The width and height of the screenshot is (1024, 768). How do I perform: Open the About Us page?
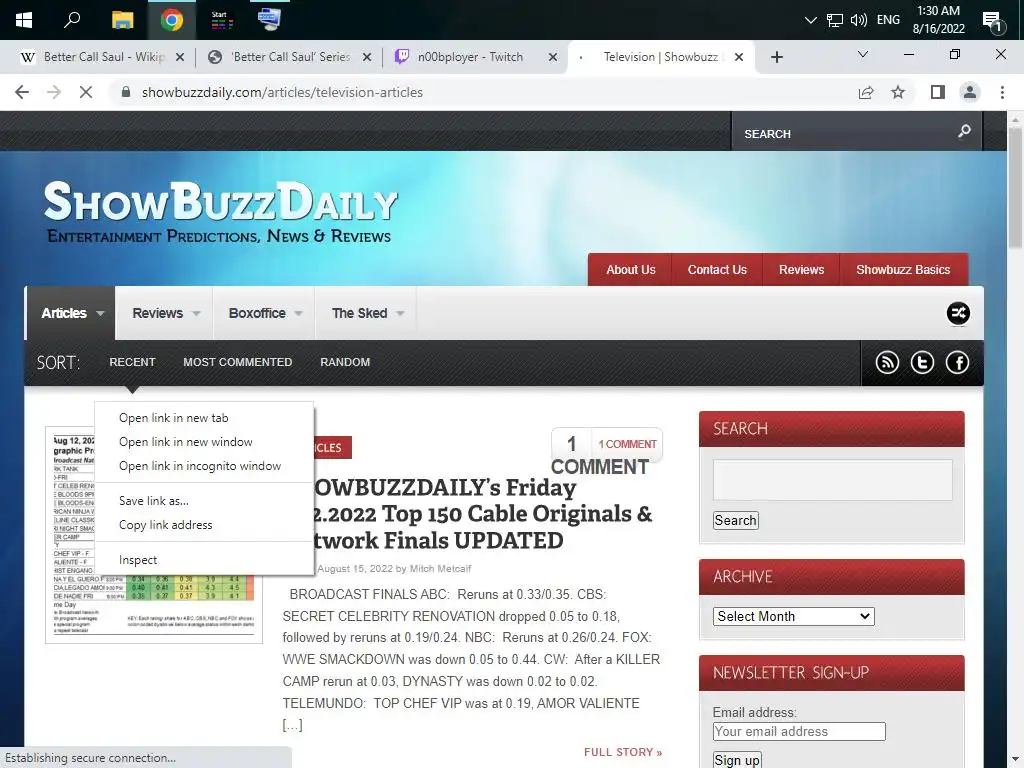click(630, 270)
